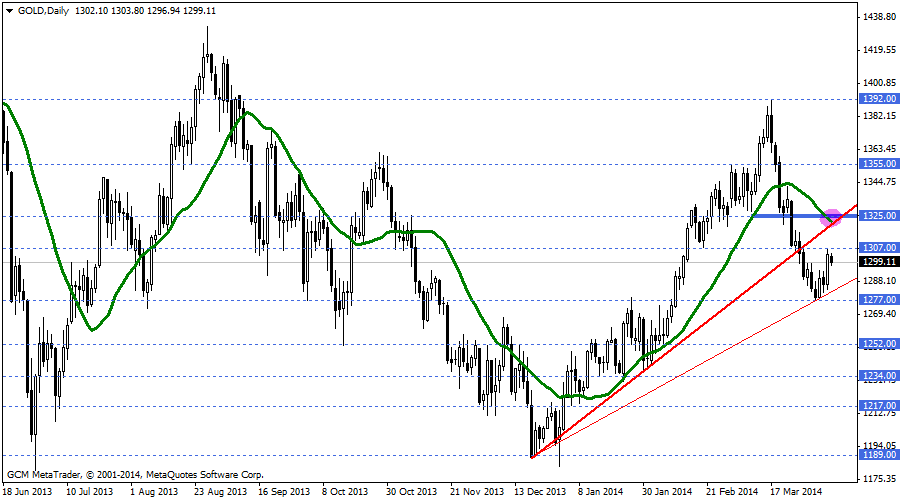The image size is (900, 500).
Task: Click the 30 Oct 2013 date label
Action: [411, 492]
